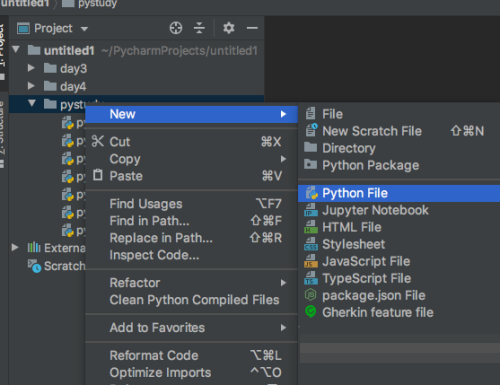The width and height of the screenshot is (500, 385).
Task: Choose Find Usages
Action: [191, 204]
